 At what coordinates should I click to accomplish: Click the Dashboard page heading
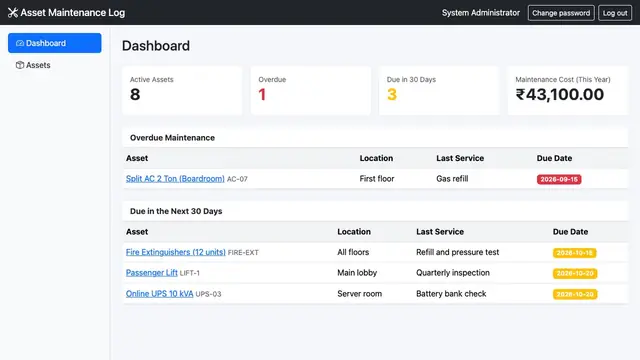156,46
